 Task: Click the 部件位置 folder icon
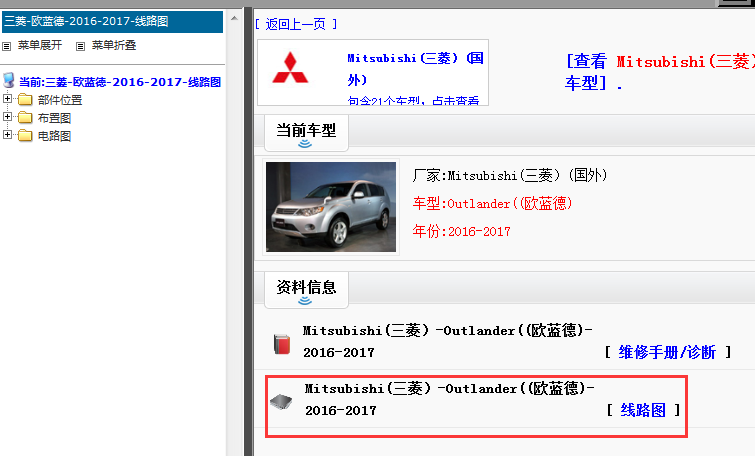(25, 100)
